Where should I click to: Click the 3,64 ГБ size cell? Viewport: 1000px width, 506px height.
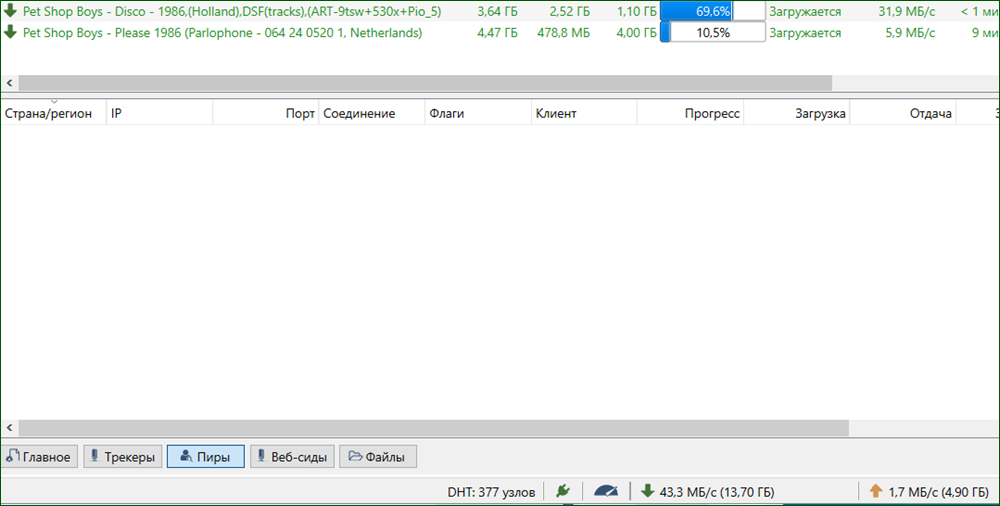click(497, 11)
